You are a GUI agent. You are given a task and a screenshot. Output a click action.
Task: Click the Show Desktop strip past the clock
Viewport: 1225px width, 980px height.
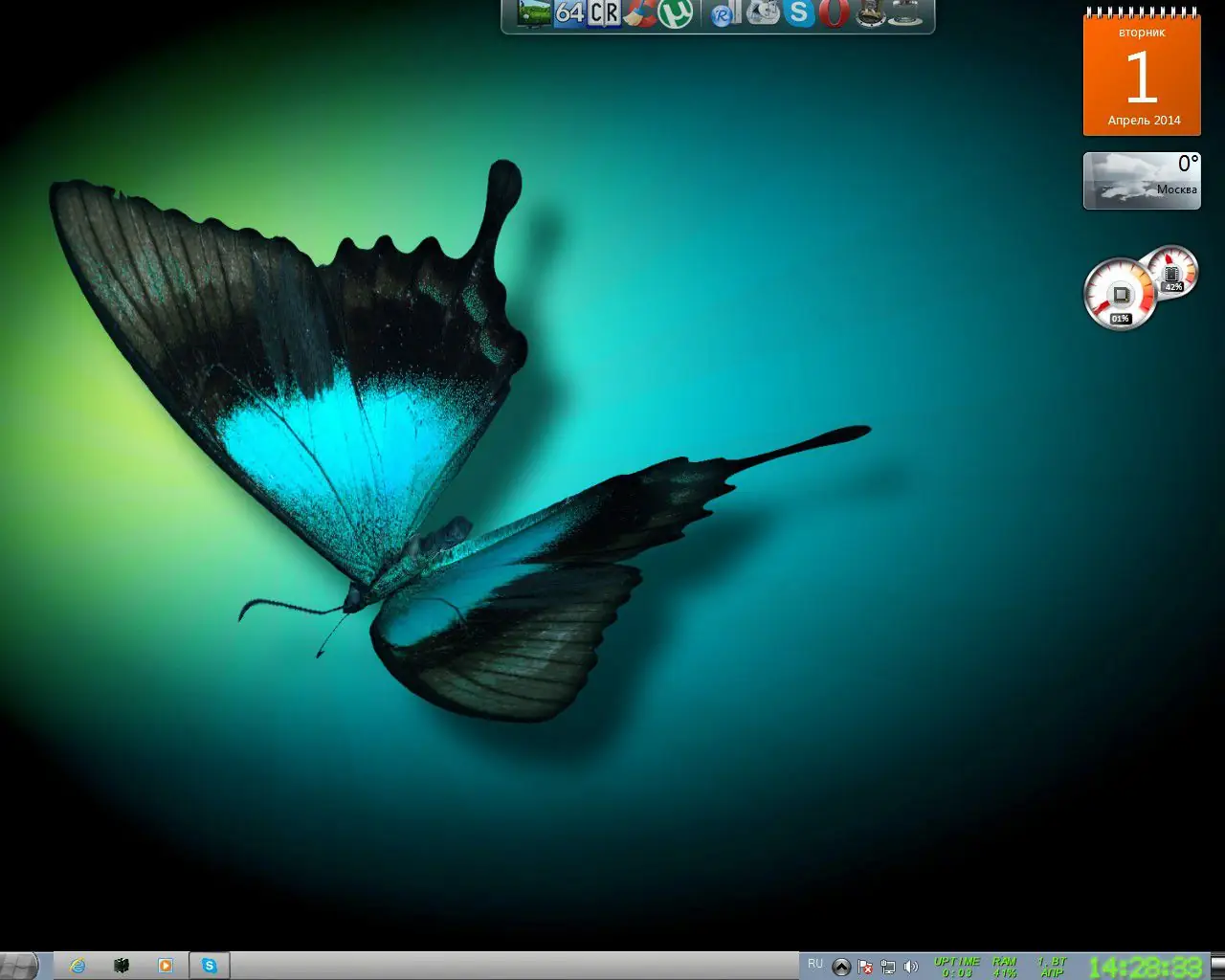click(1217, 966)
